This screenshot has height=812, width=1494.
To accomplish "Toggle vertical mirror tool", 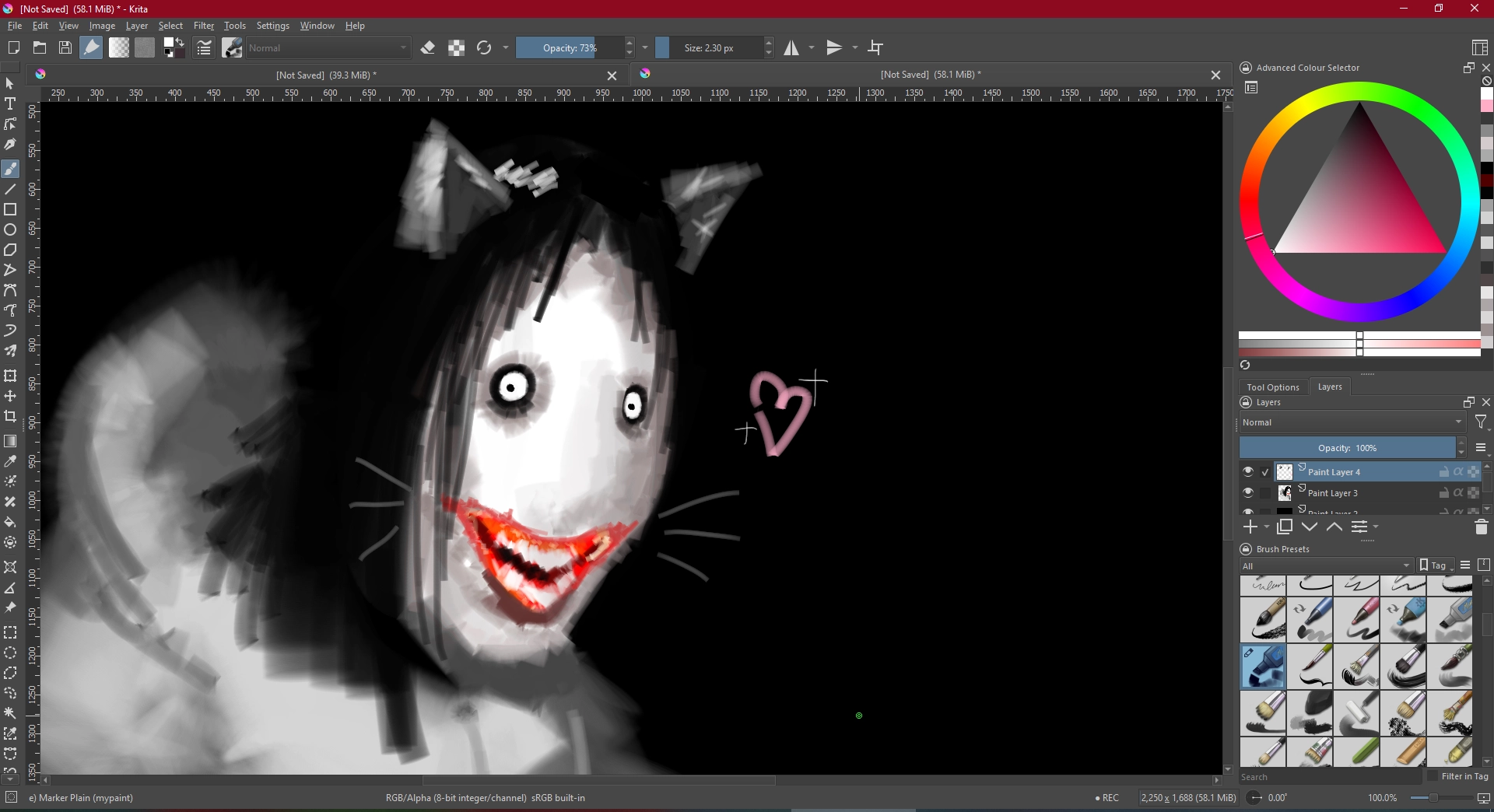I will click(834, 48).
